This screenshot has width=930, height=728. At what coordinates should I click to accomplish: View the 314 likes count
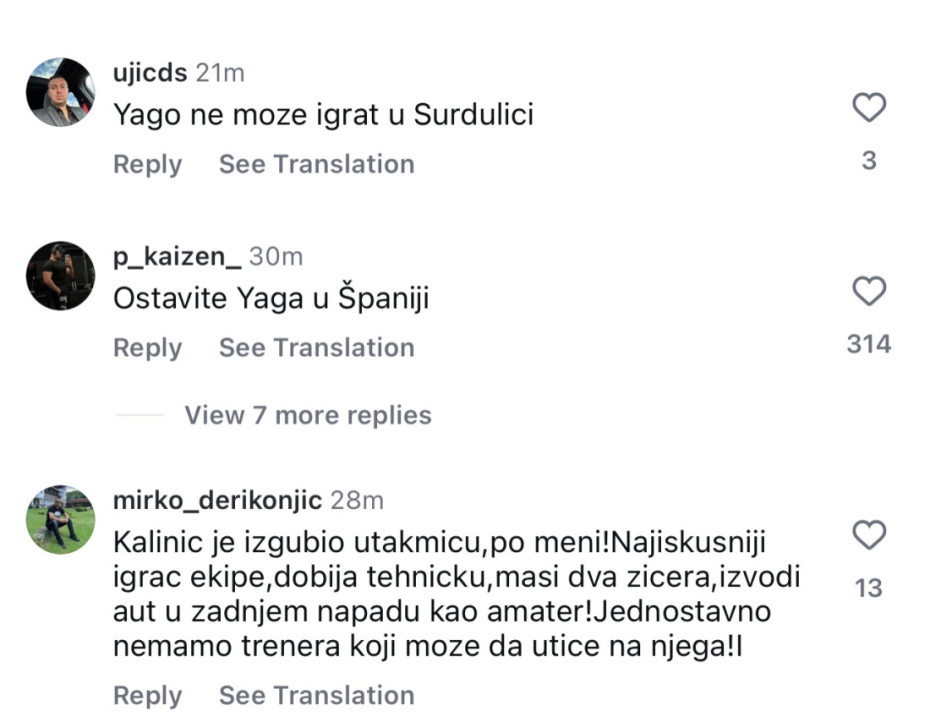[x=868, y=345]
